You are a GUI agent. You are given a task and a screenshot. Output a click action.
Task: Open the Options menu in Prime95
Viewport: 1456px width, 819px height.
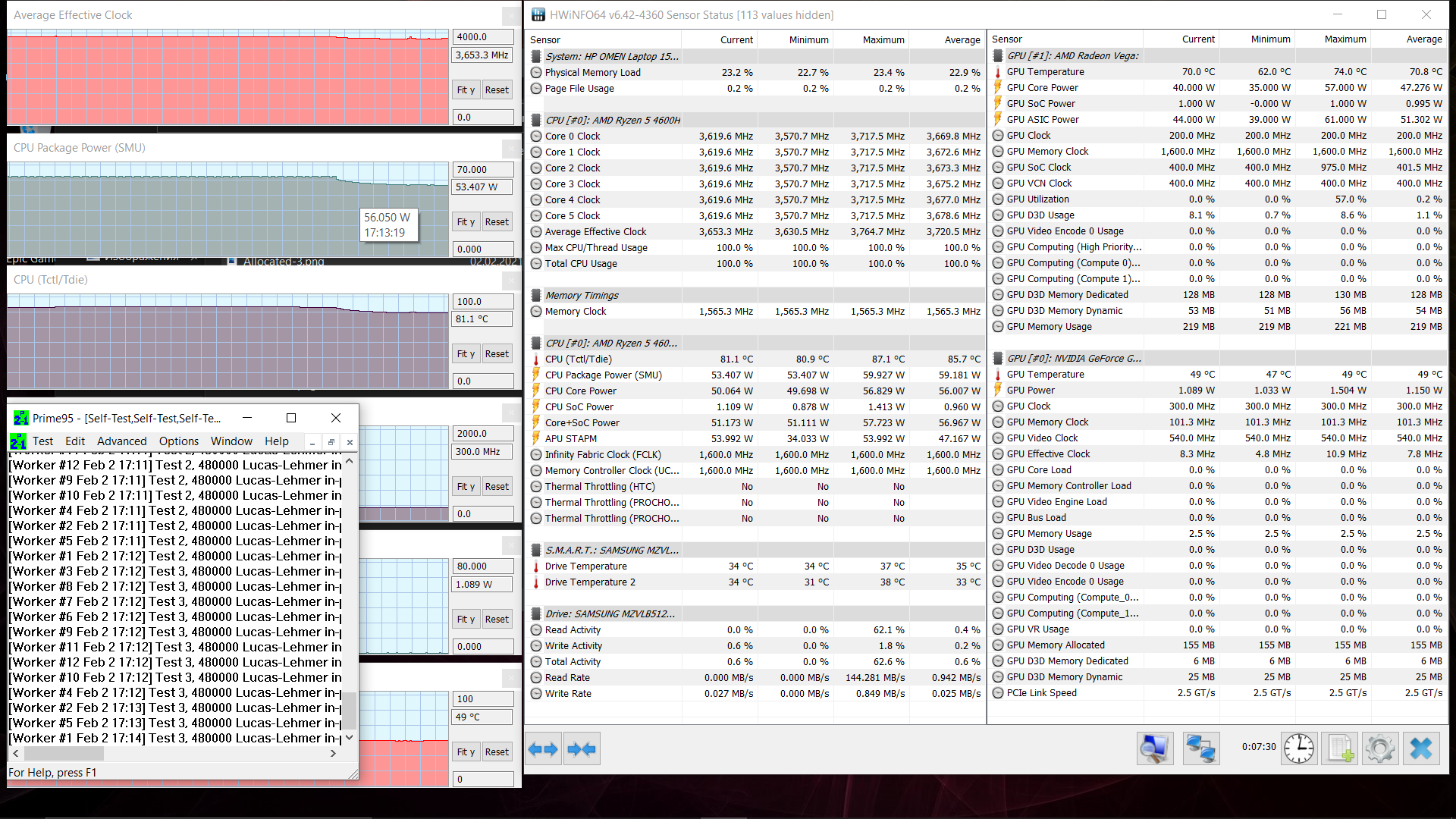tap(179, 441)
